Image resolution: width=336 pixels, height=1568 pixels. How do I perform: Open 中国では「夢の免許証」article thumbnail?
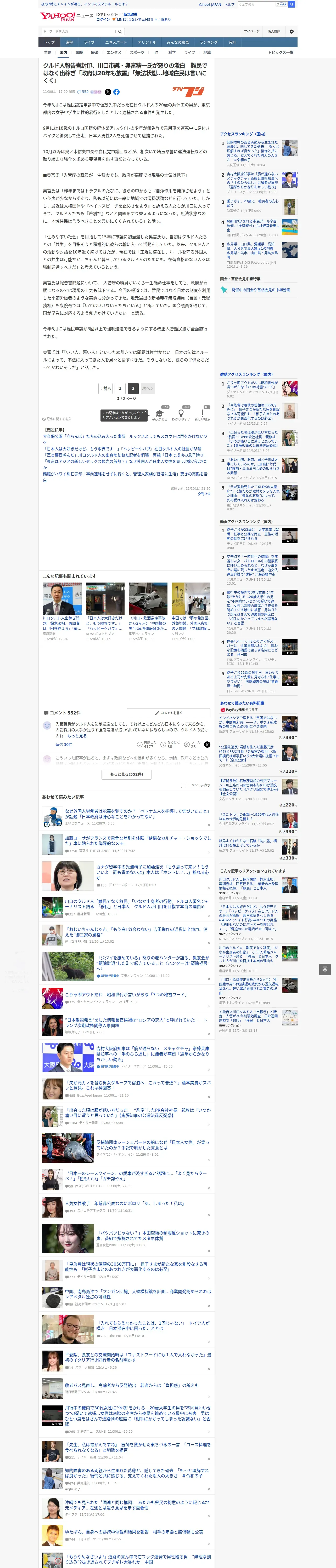[x=191, y=598]
